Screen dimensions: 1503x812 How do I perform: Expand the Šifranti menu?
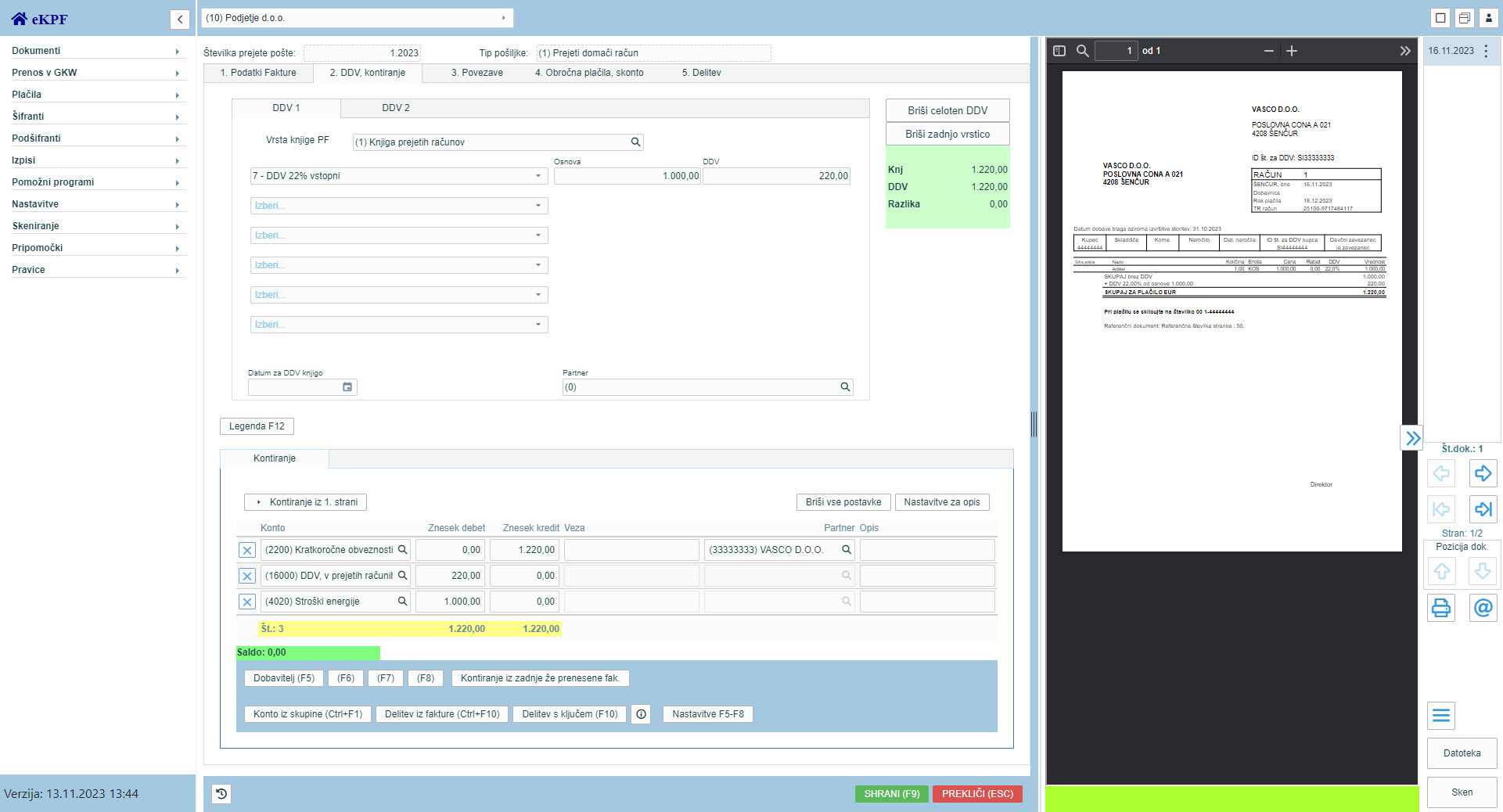click(99, 117)
